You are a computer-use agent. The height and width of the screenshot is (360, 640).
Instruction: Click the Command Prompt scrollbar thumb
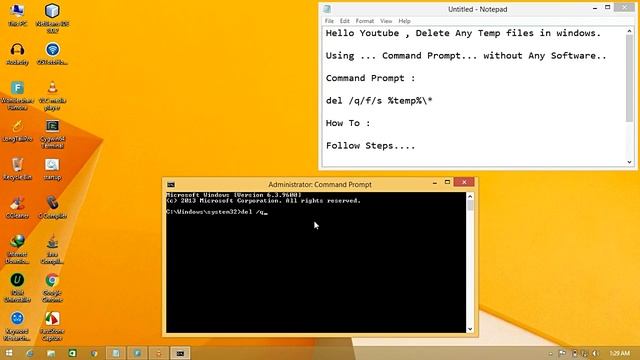click(x=470, y=206)
